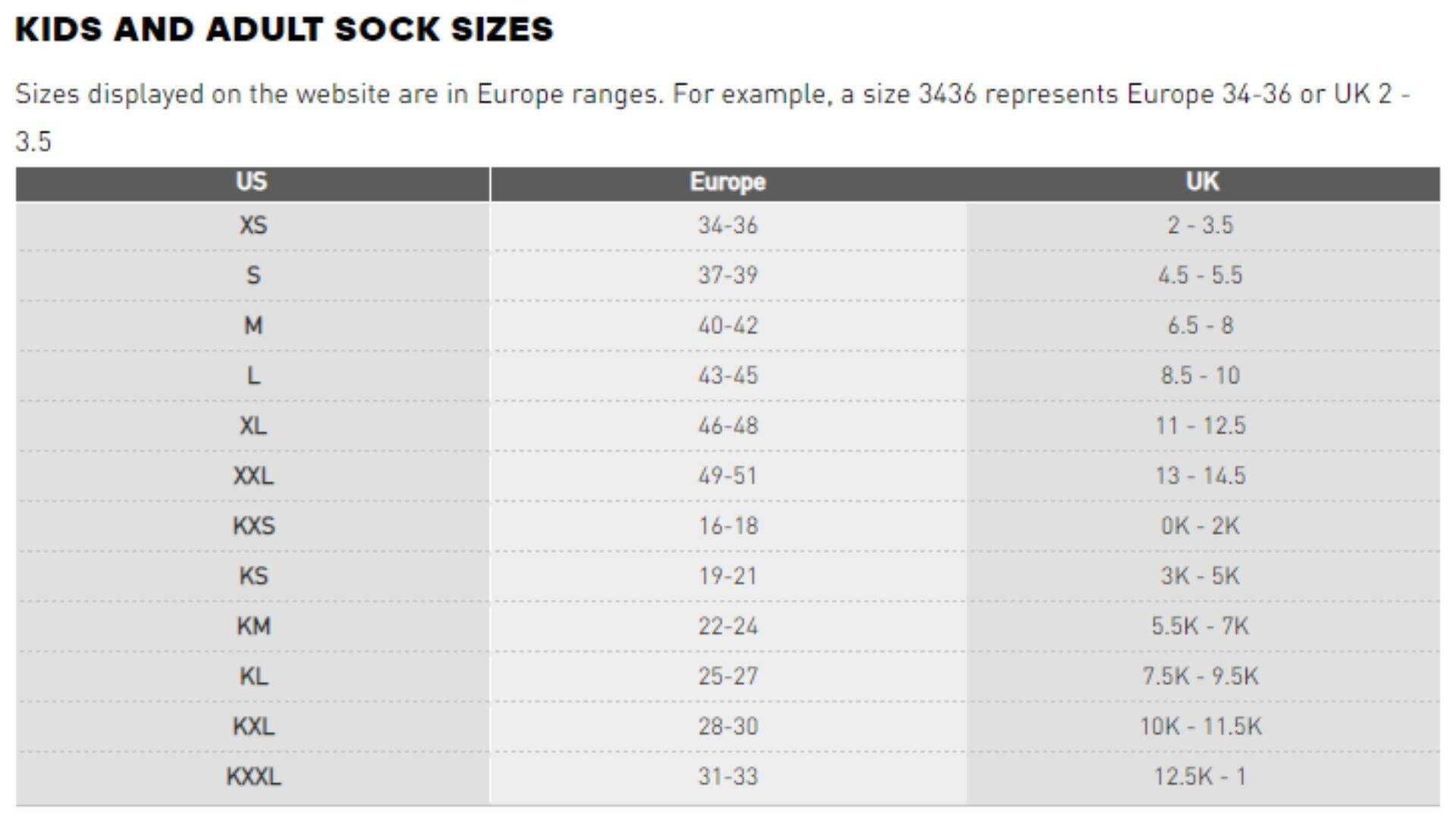Click the Europe 31-33 cell
Viewport: 1456px width, 819px height.
(x=727, y=777)
